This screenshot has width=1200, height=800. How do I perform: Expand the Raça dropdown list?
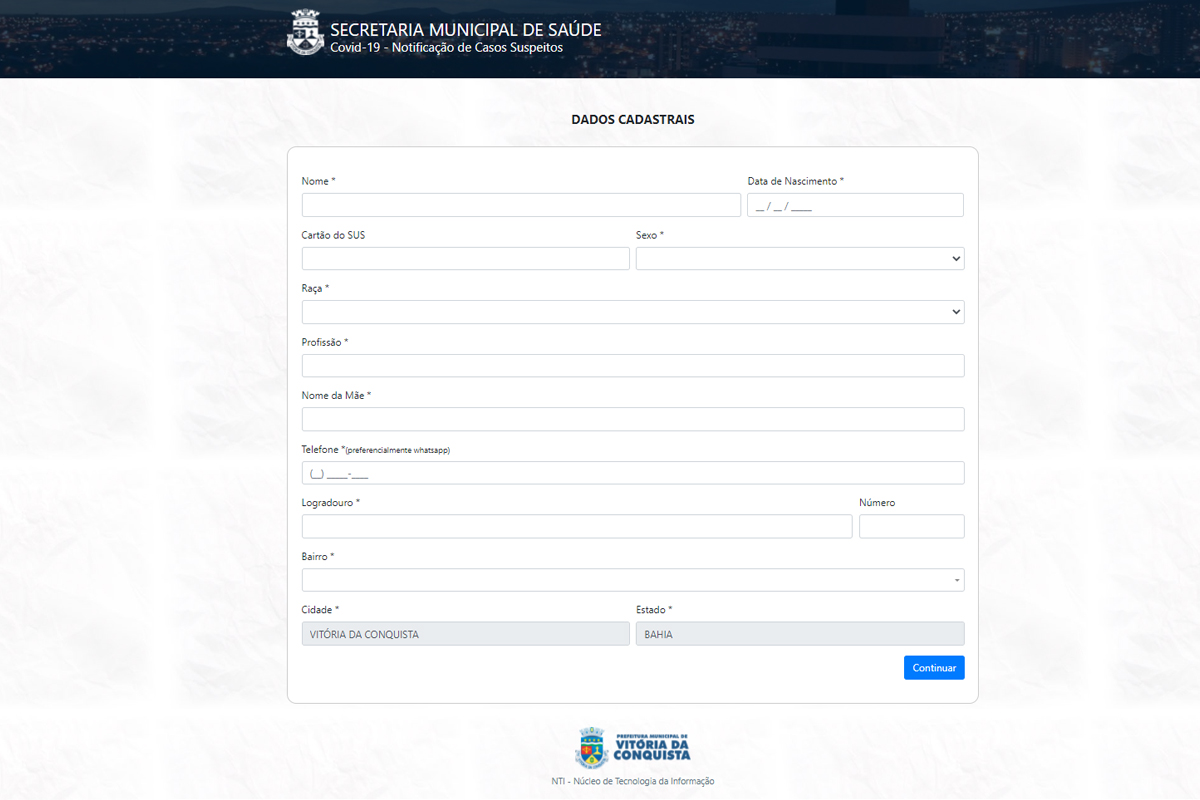632,312
